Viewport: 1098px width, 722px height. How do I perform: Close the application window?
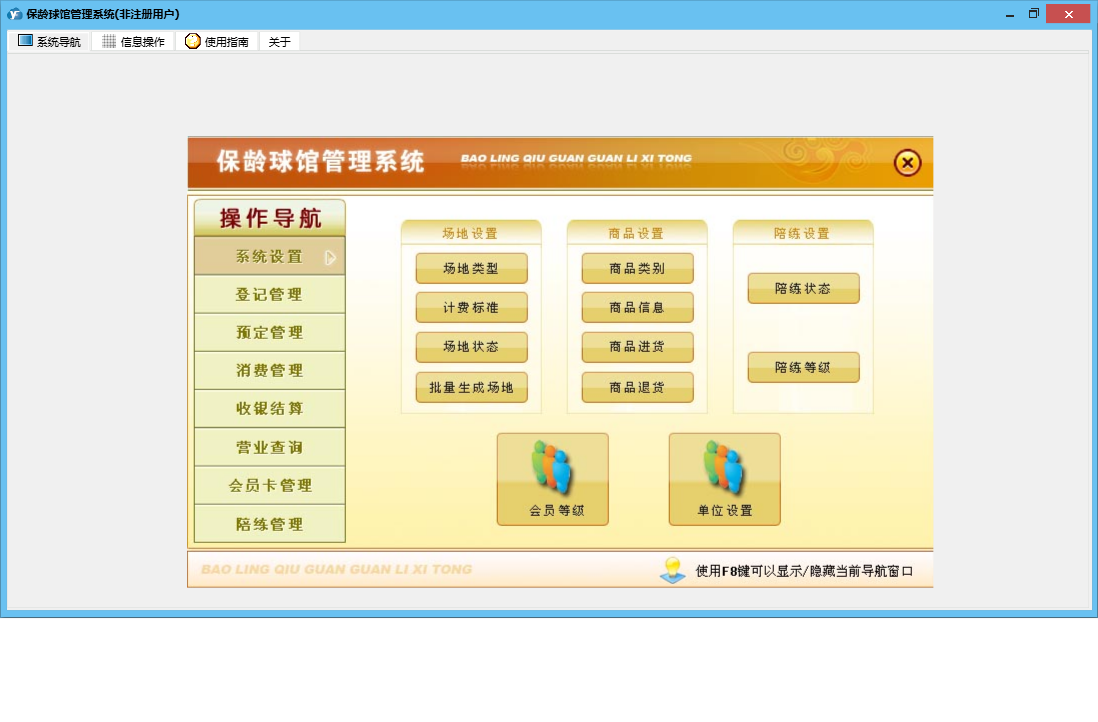[1068, 14]
